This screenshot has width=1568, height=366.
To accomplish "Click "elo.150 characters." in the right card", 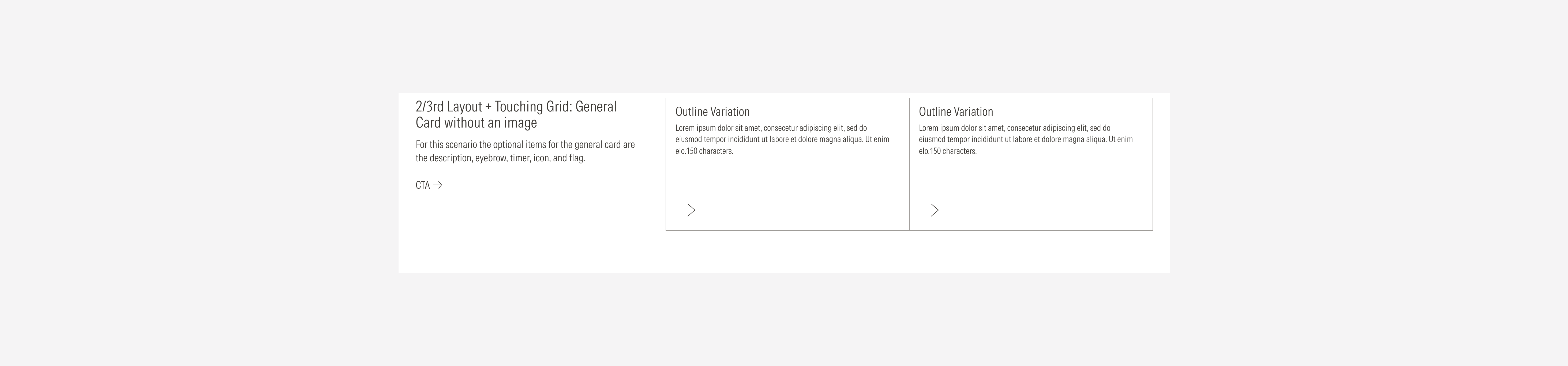I will 948,151.
